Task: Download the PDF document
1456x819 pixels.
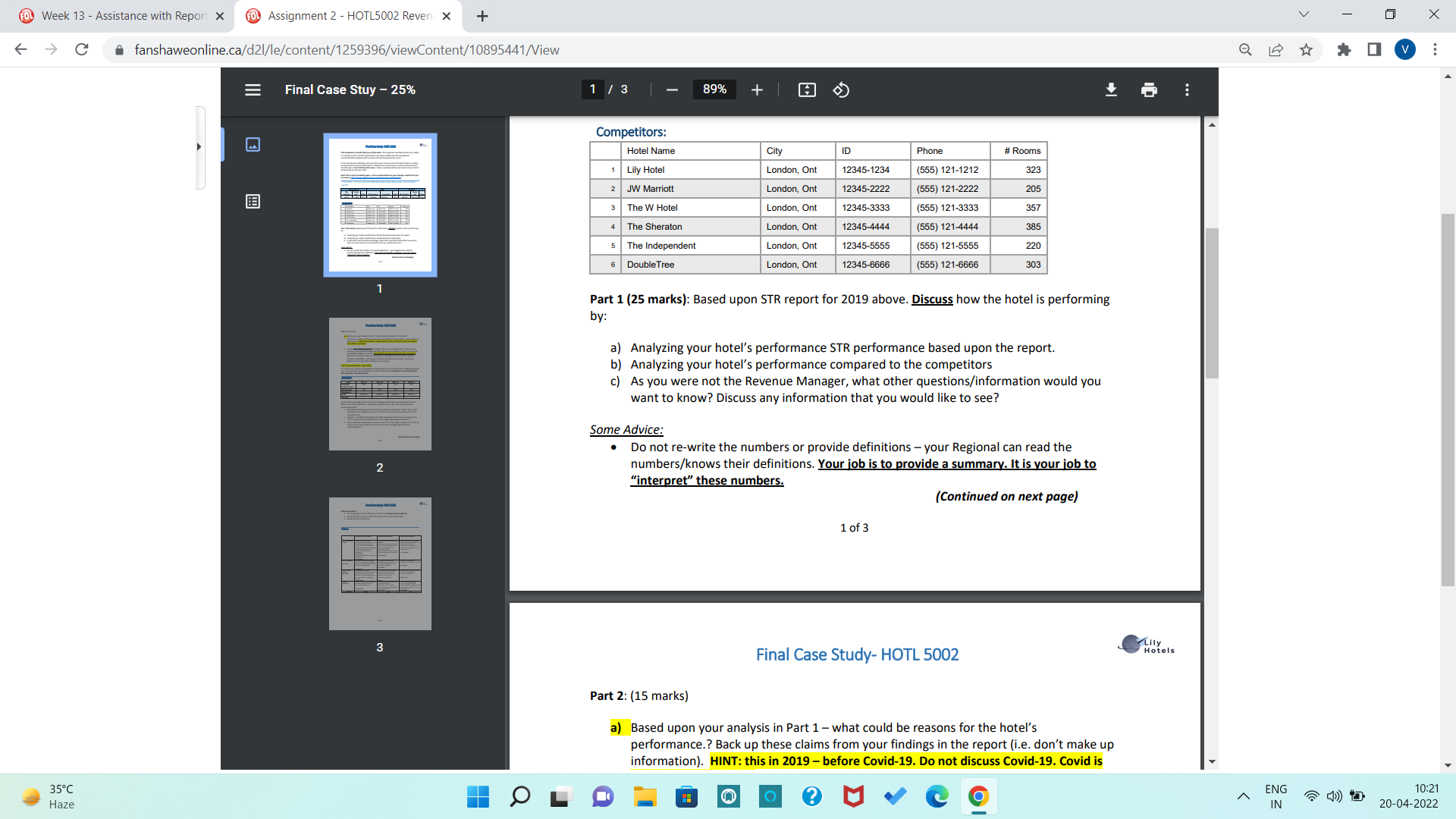Action: click(1110, 89)
